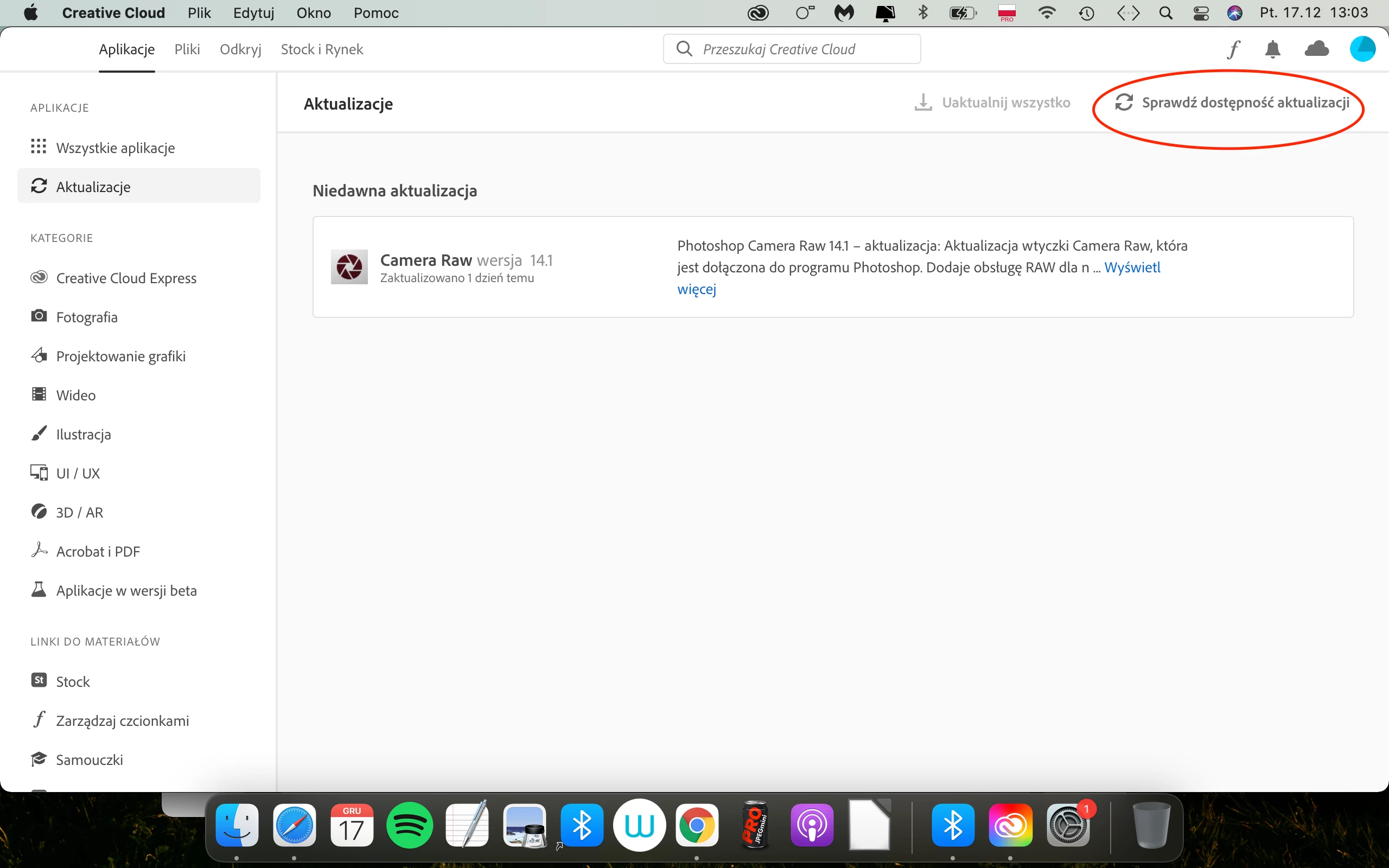The width and height of the screenshot is (1389, 868).
Task: Open Stock link in sidebar
Action: (x=72, y=681)
